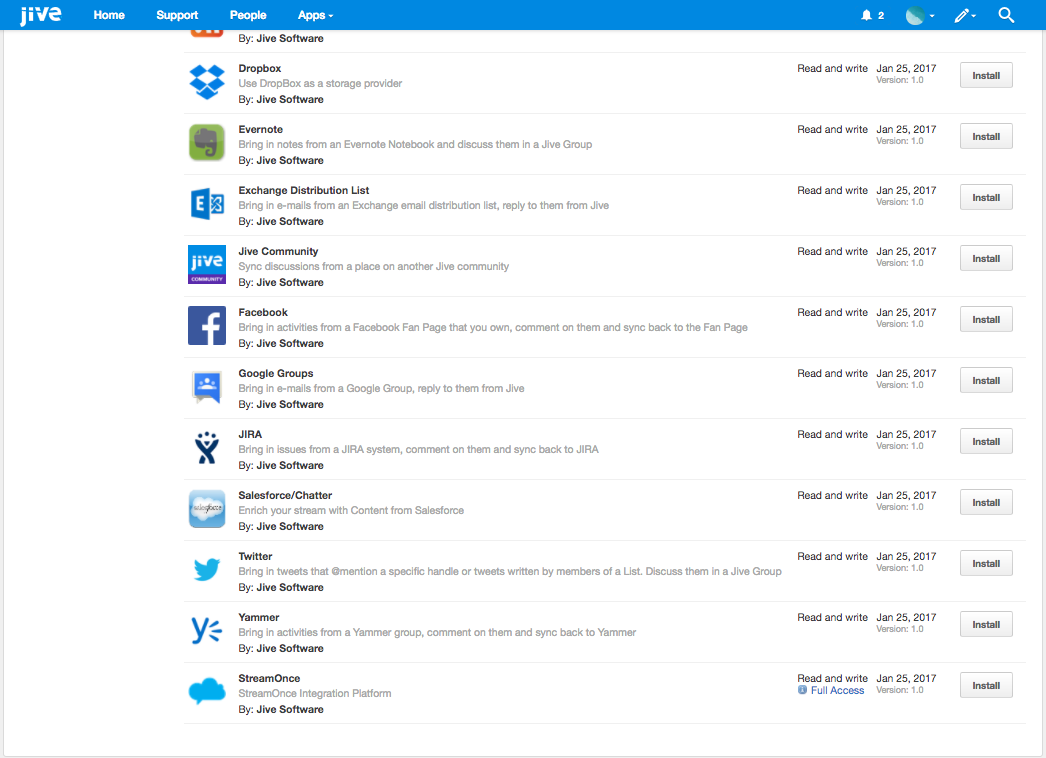This screenshot has height=758, width=1046.
Task: Click Twitter row 'Jan 25, 2017' date
Action: point(906,556)
